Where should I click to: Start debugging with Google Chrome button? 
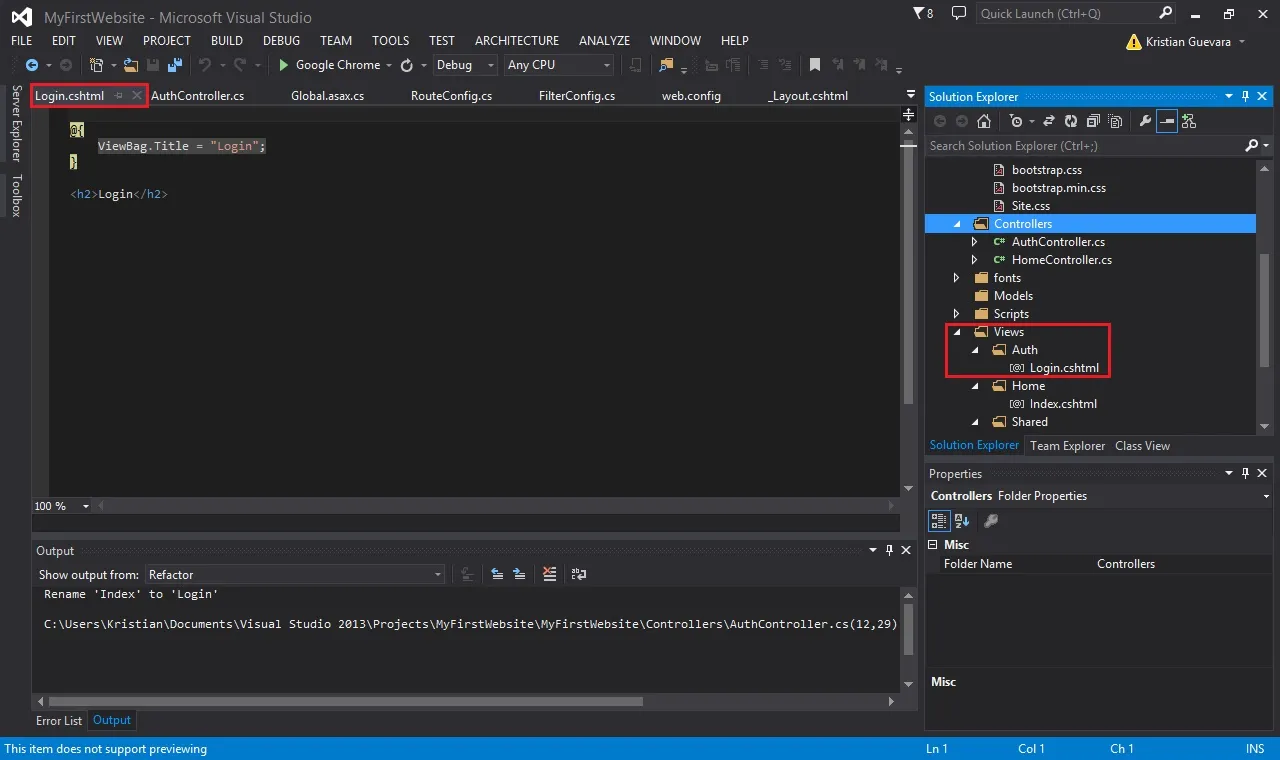[x=330, y=65]
